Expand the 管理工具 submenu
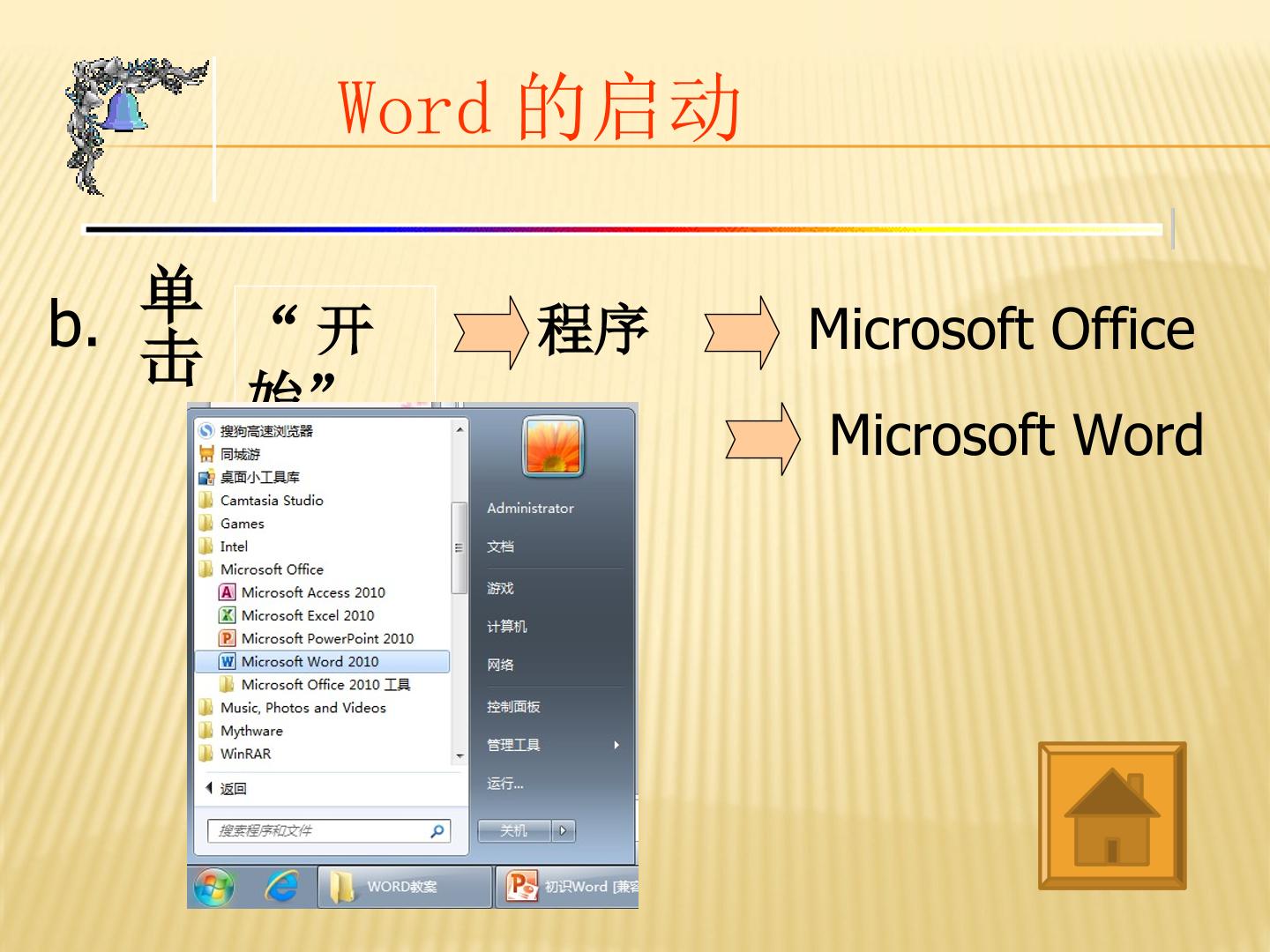The image size is (1270, 952). click(x=555, y=745)
